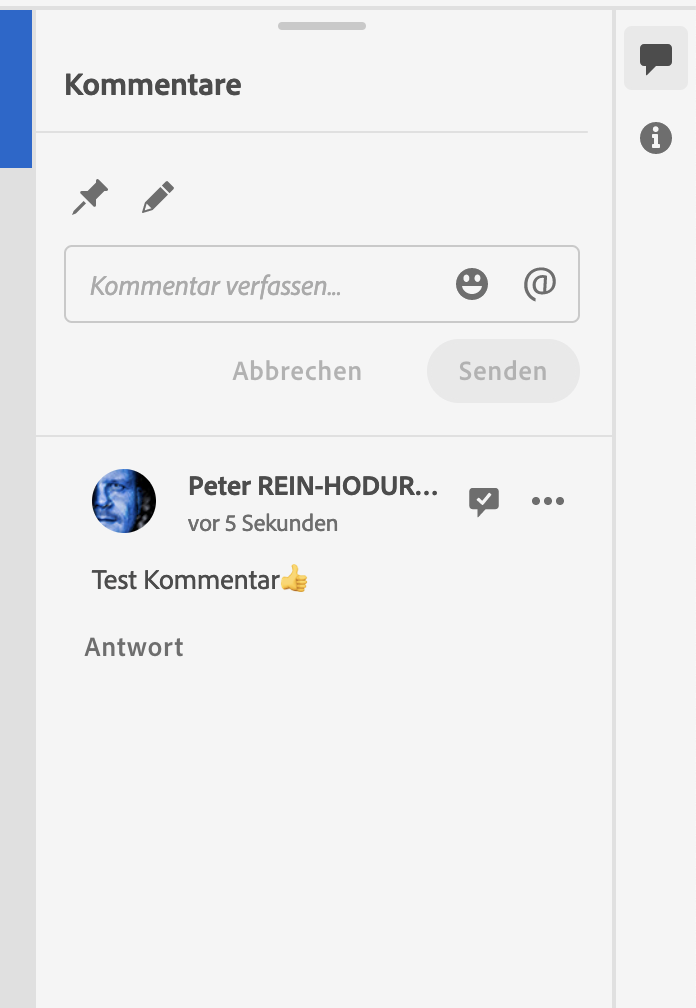Screen dimensions: 696x1008
Task: Click the Kommentare panel heading
Action: [x=153, y=85]
